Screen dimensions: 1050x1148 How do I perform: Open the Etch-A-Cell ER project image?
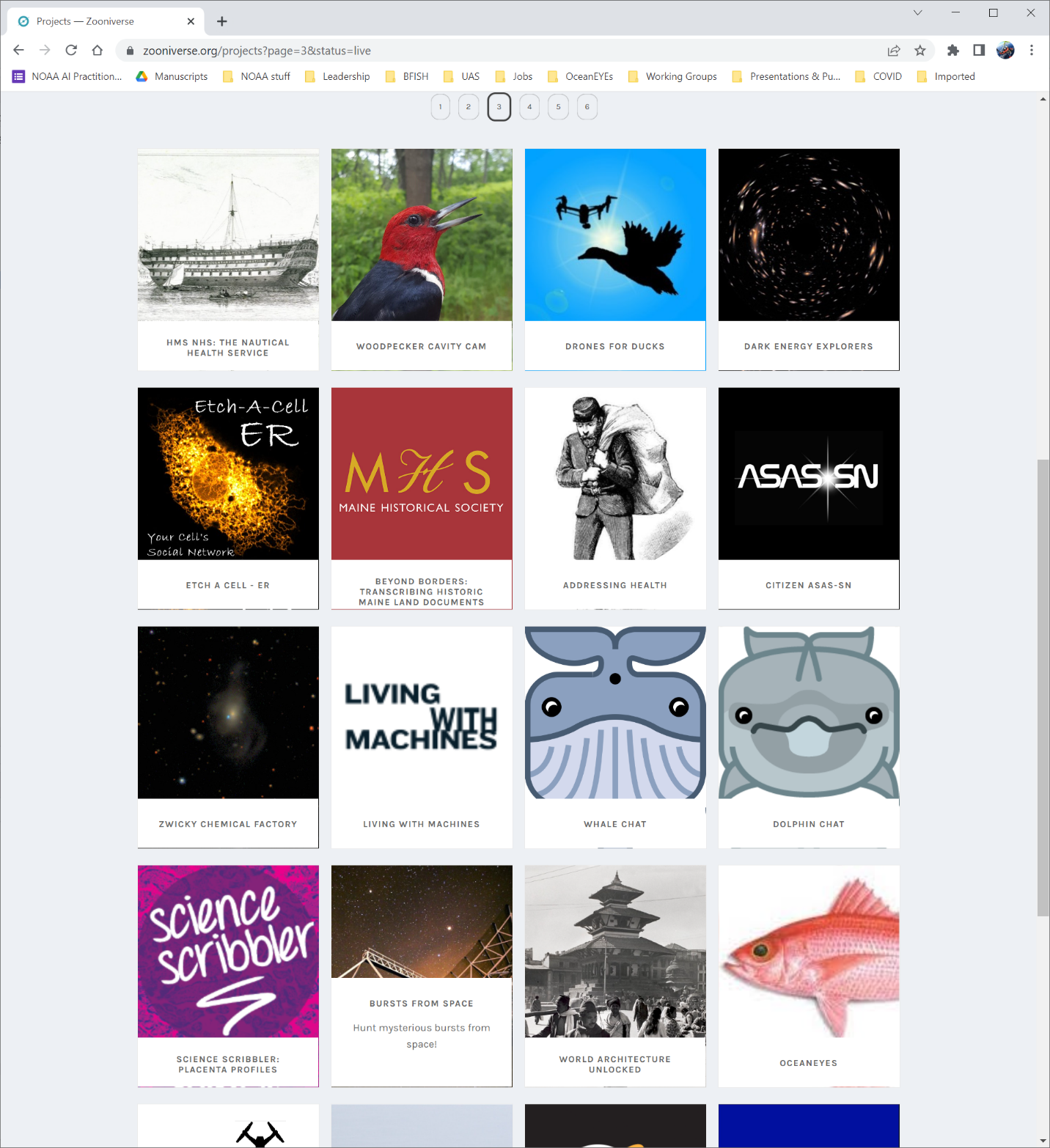[x=228, y=474]
